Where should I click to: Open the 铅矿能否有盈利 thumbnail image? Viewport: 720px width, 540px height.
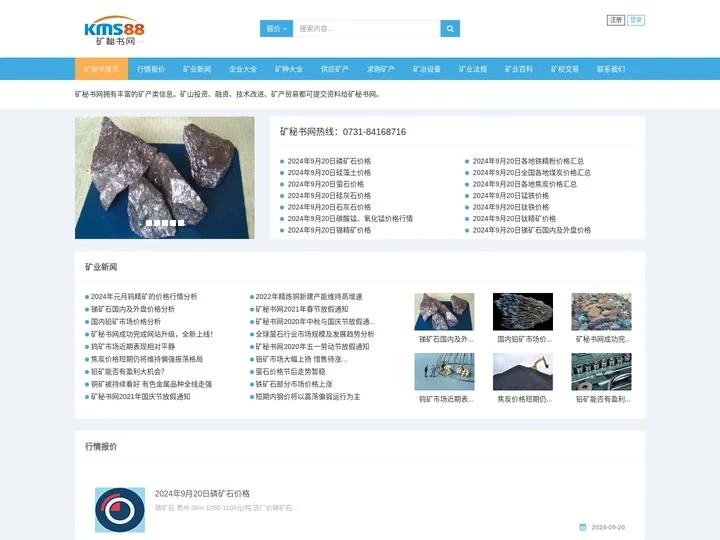601,371
